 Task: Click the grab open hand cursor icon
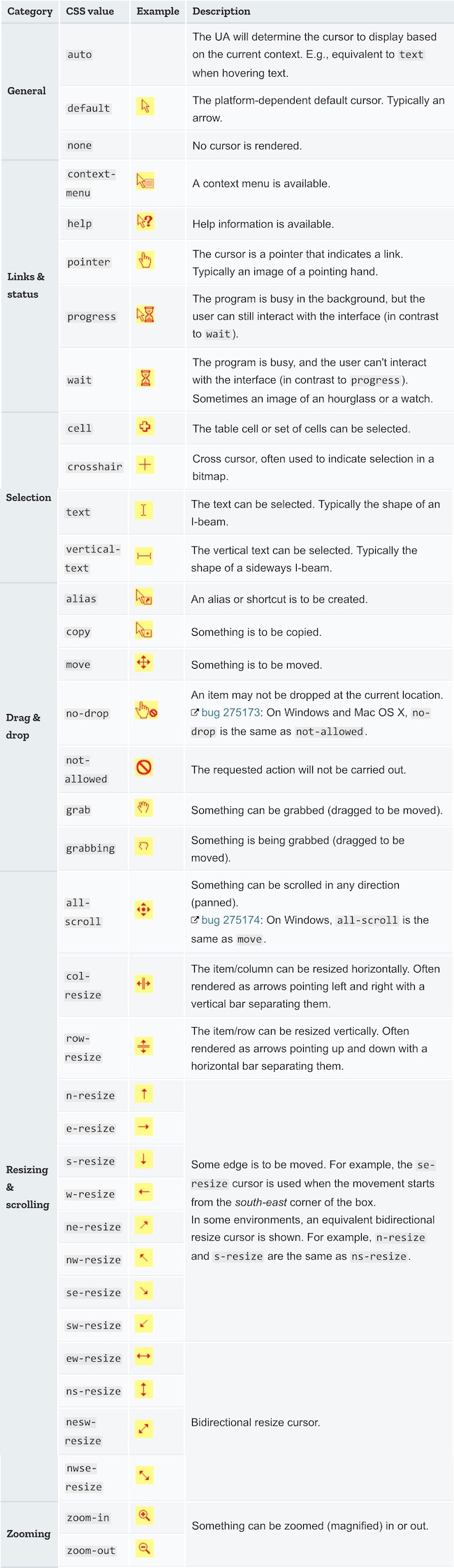pyautogui.click(x=144, y=808)
